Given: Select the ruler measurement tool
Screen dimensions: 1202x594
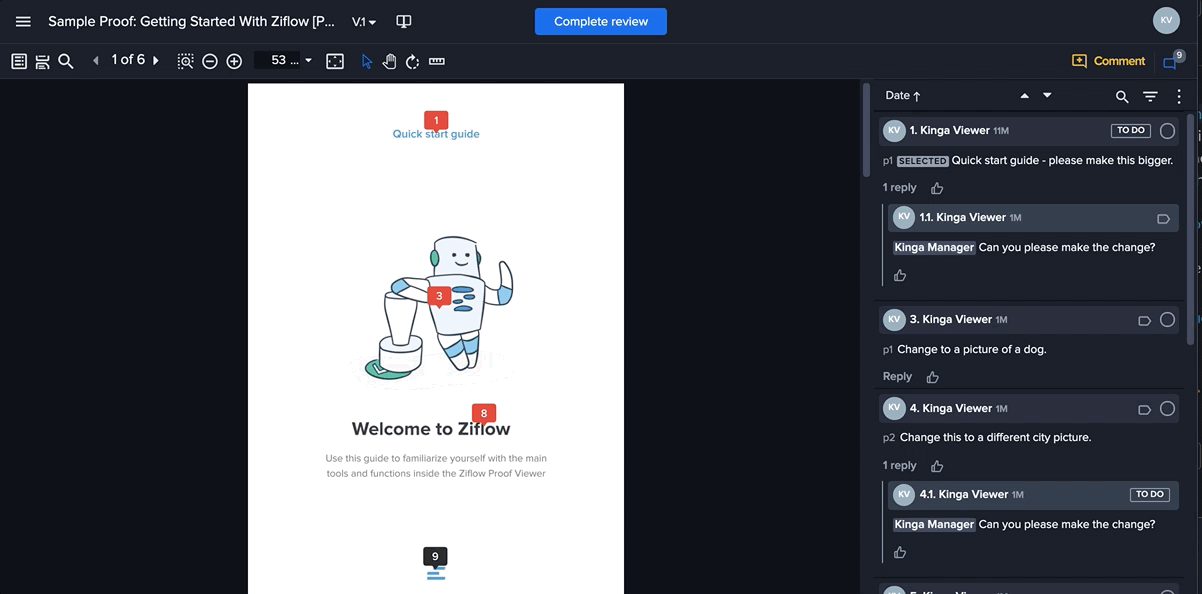Looking at the screenshot, I should 437,61.
